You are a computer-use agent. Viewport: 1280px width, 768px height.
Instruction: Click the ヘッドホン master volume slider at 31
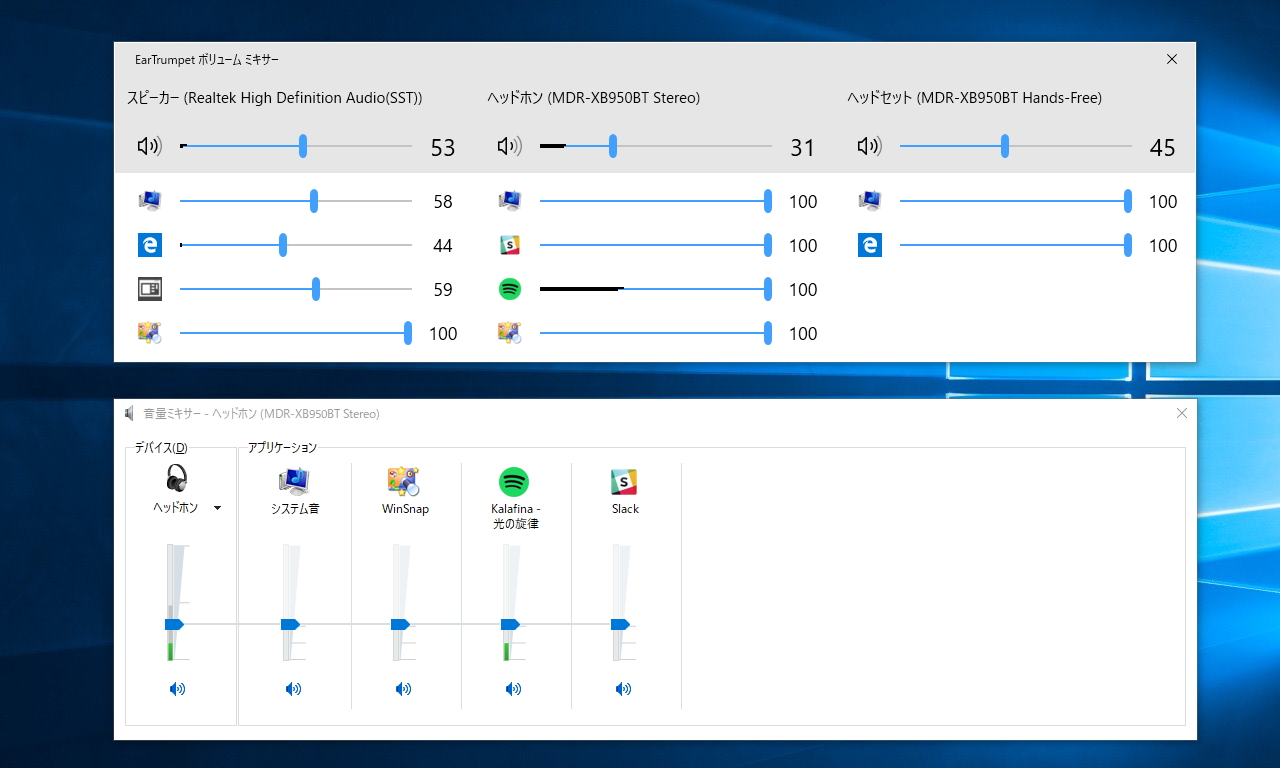(656, 147)
